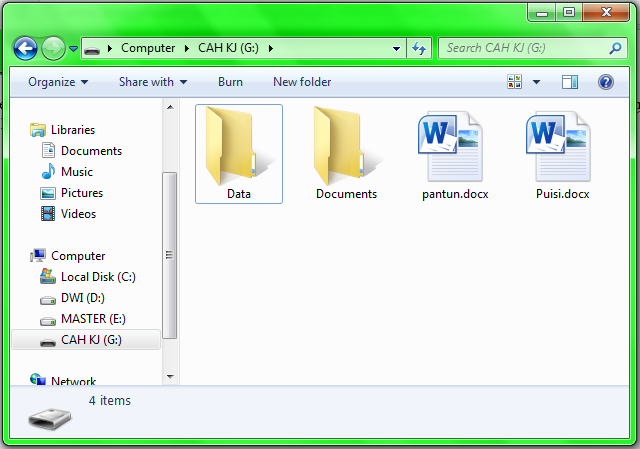640x449 pixels.
Task: Select the Puisi.docx Word file icon
Action: click(559, 147)
